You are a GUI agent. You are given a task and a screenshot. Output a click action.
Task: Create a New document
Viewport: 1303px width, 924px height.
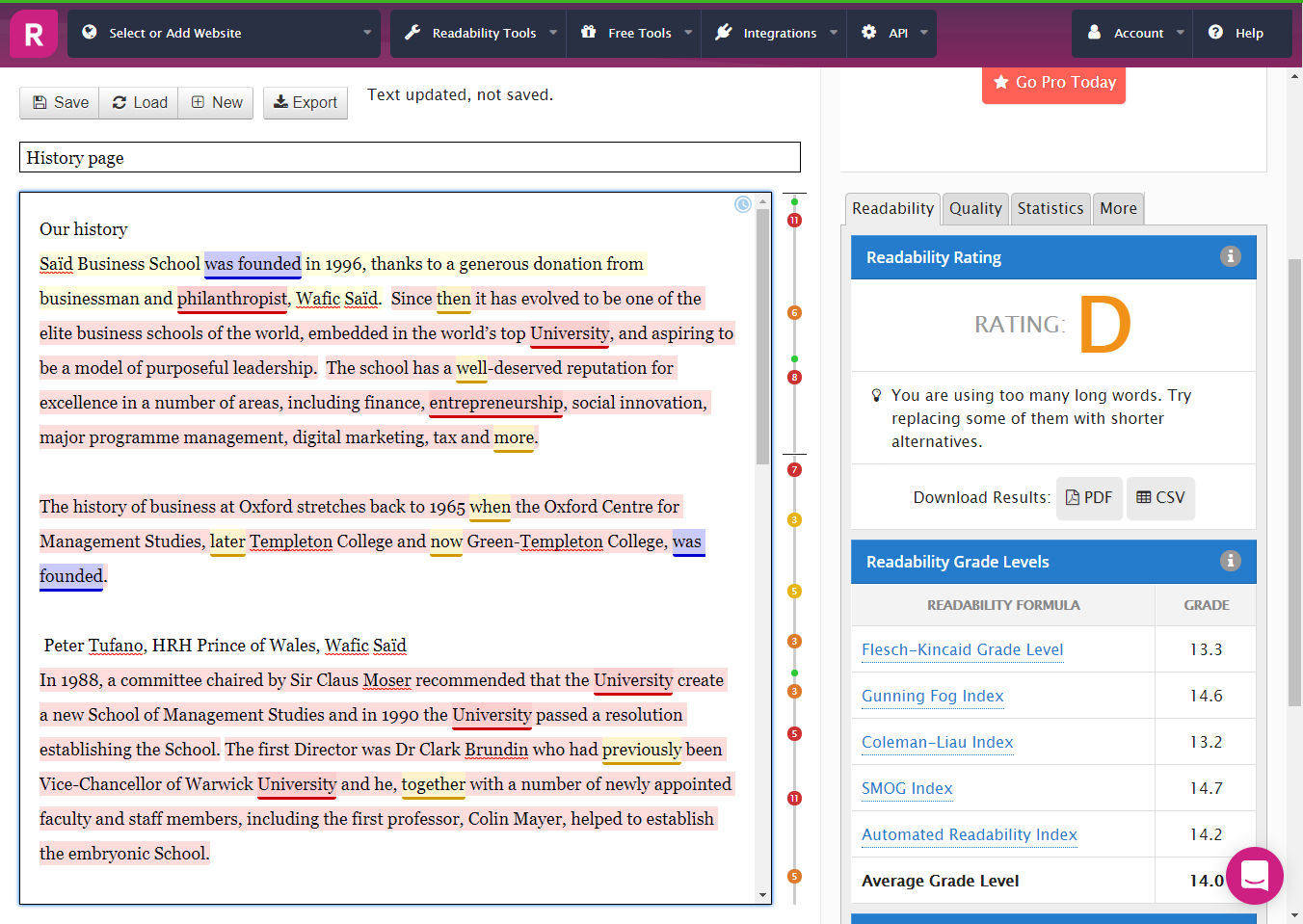[x=216, y=102]
